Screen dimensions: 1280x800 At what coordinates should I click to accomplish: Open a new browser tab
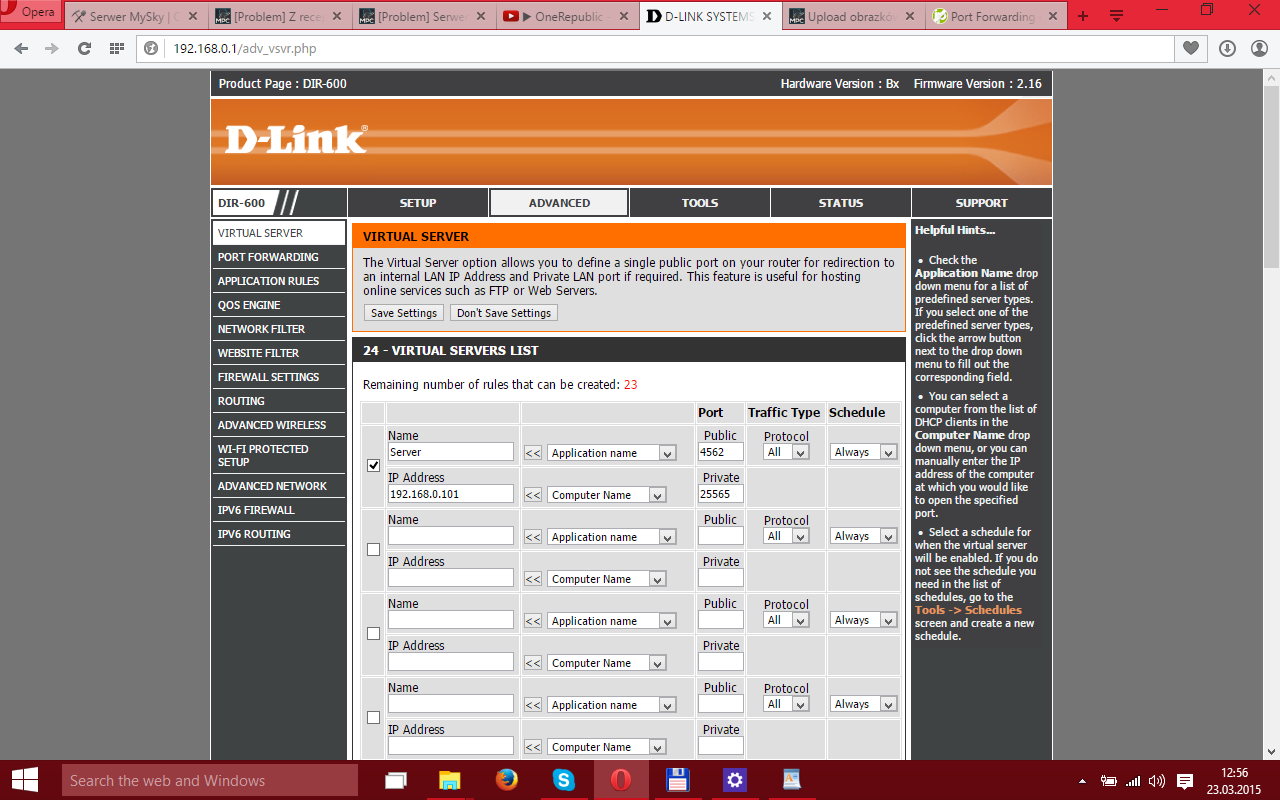(1083, 16)
